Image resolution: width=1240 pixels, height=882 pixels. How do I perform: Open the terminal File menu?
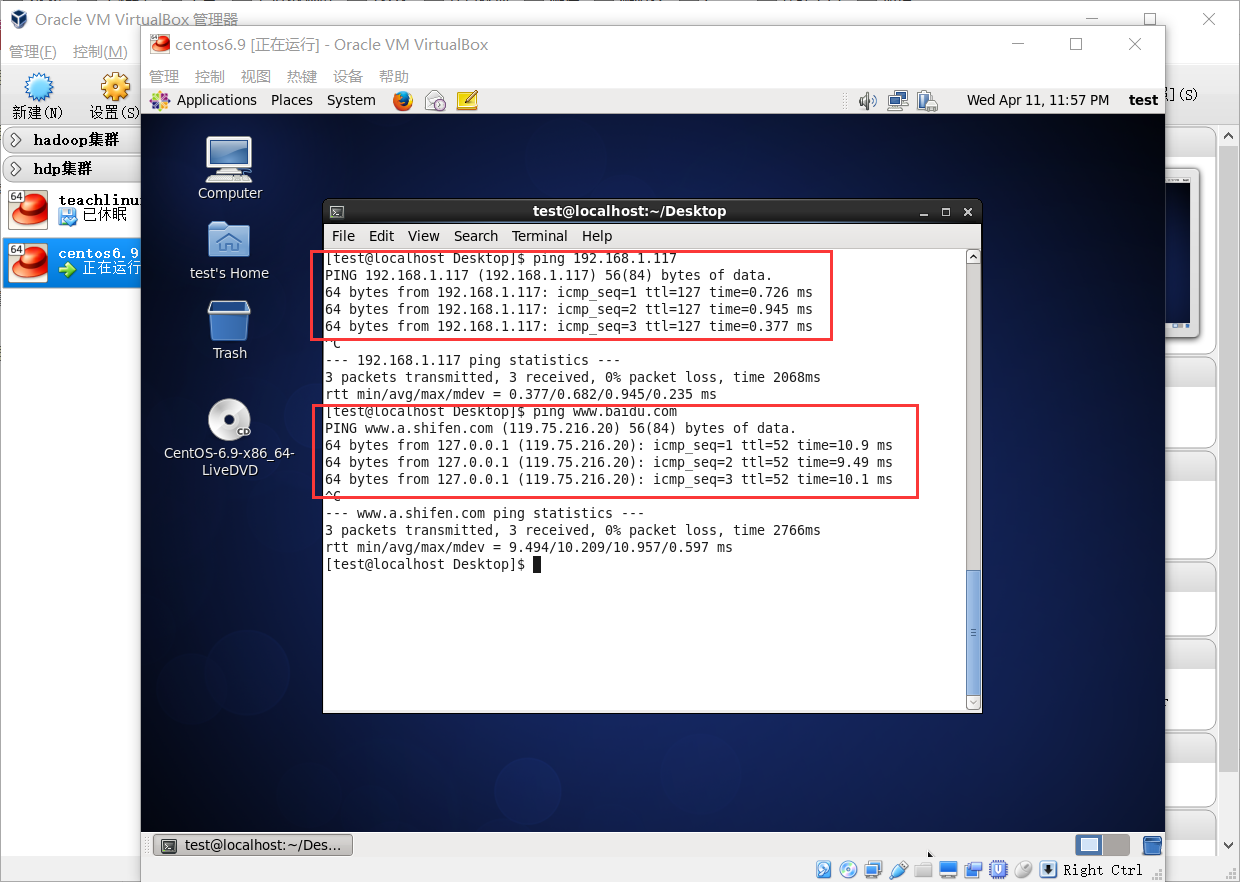pos(343,236)
